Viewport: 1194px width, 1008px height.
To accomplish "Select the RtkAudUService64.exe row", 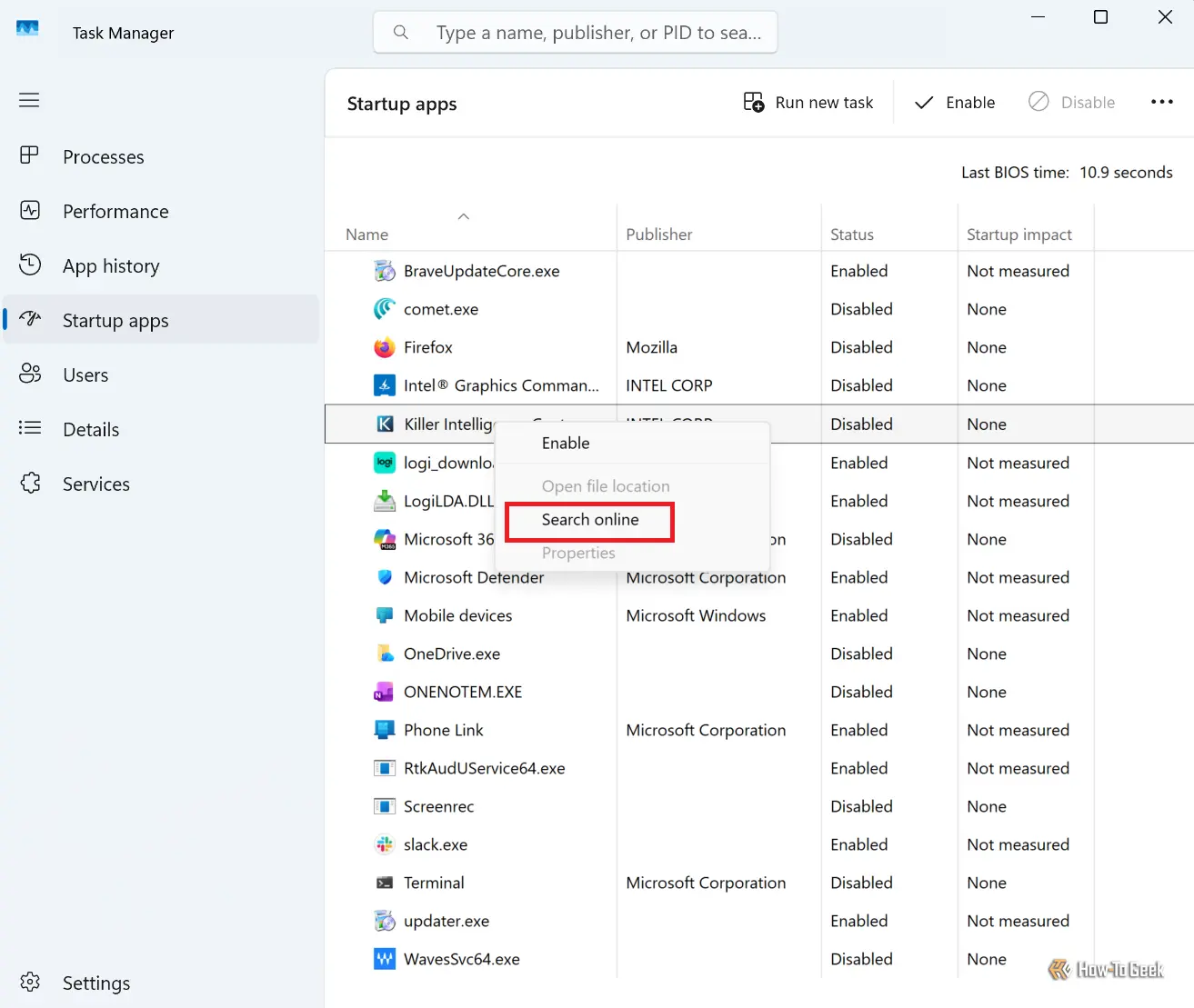I will point(759,768).
